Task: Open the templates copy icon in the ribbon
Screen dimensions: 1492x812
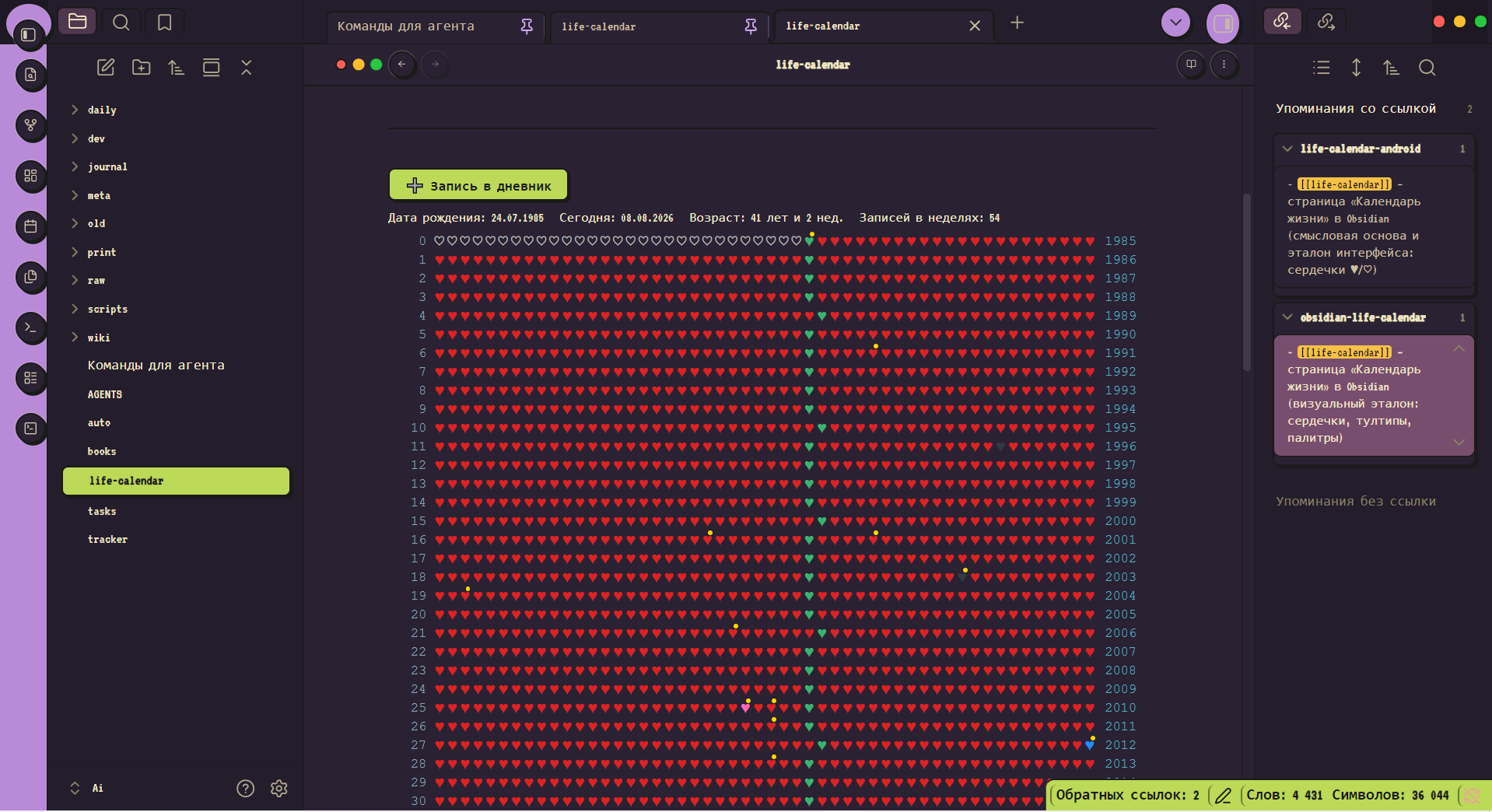Action: coord(31,276)
